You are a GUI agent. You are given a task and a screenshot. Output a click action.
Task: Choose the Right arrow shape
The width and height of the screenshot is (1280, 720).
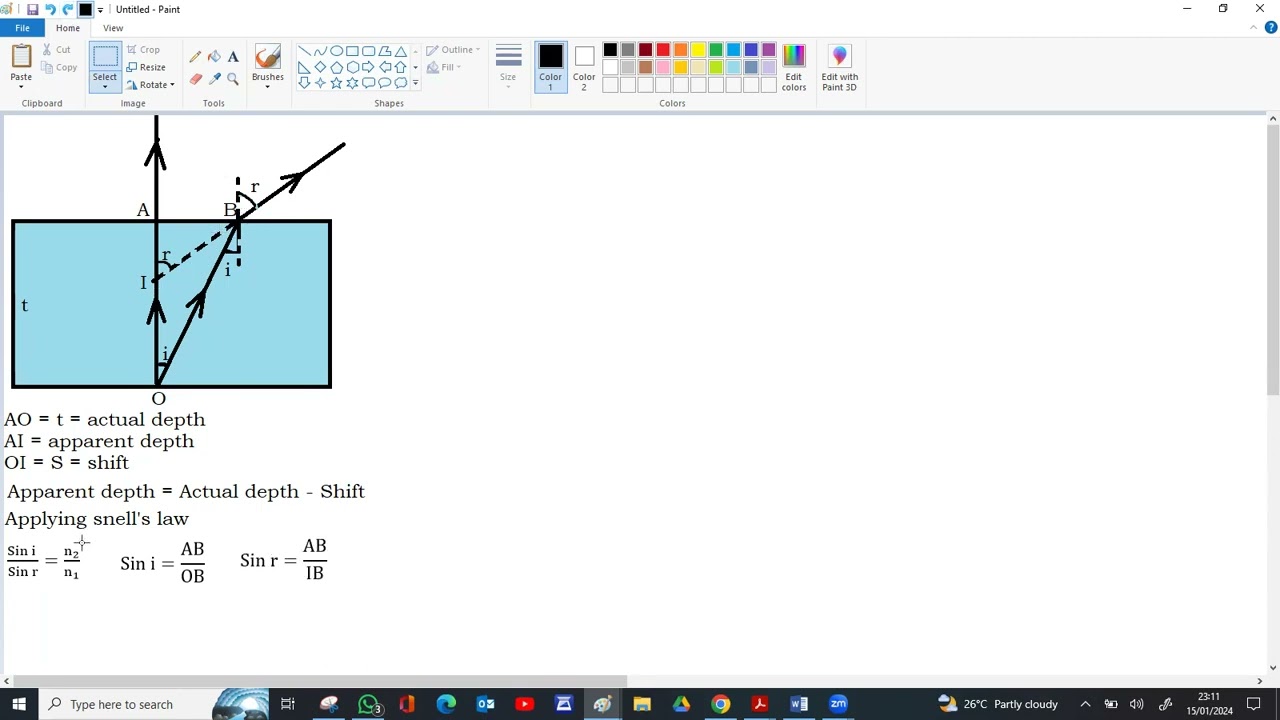tap(368, 67)
